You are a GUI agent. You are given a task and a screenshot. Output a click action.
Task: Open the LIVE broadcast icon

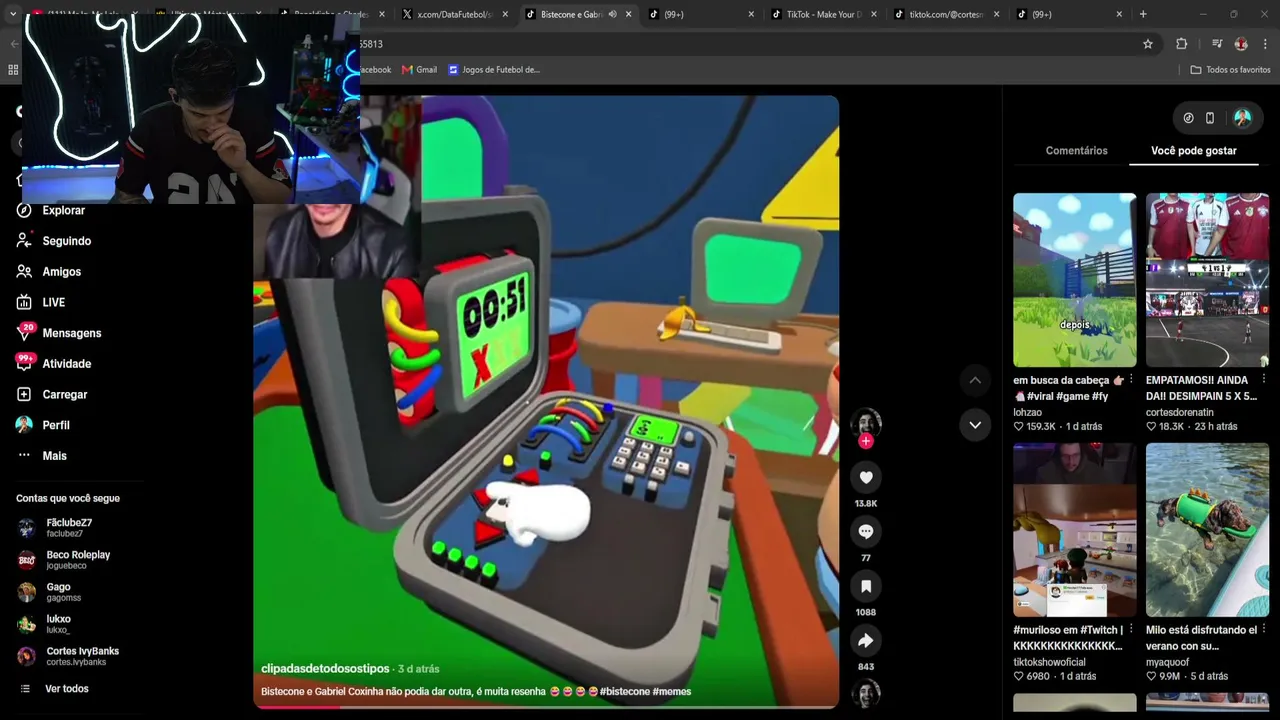24,302
